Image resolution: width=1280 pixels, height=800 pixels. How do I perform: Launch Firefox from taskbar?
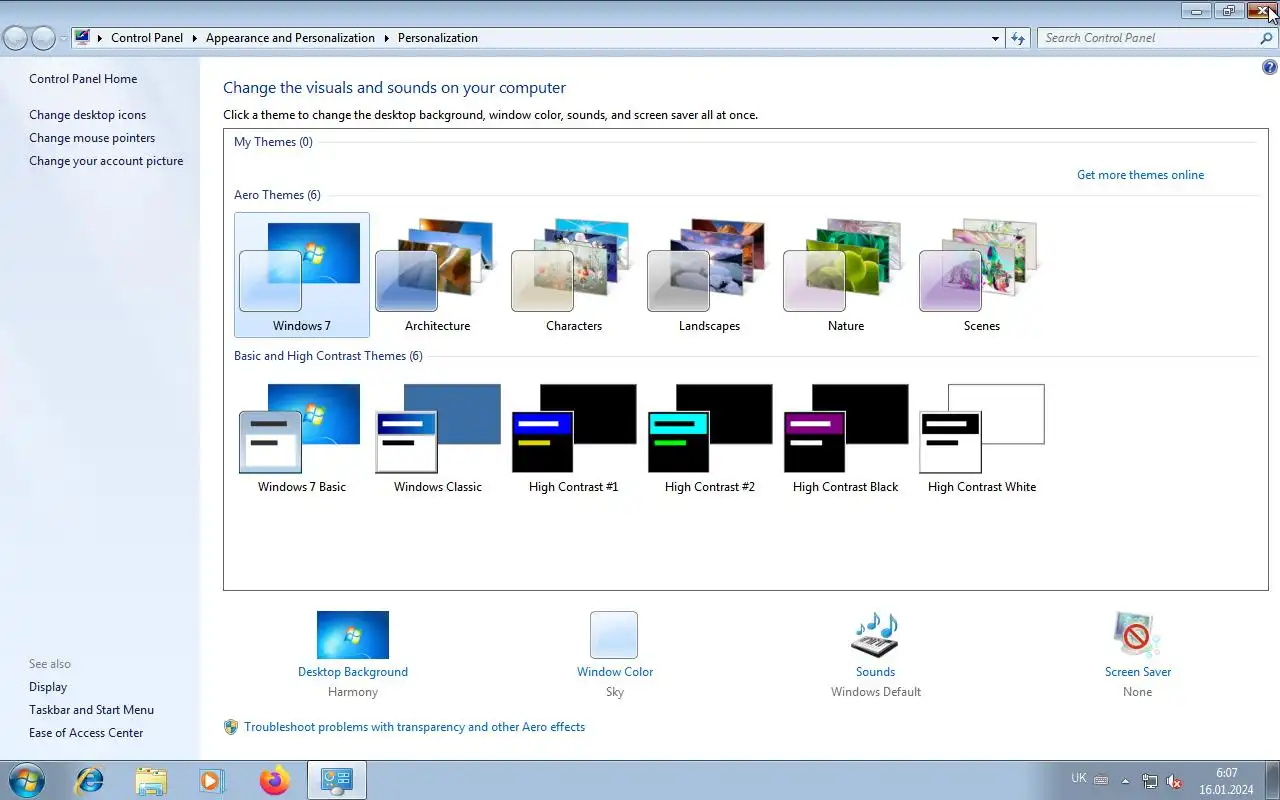coord(274,780)
